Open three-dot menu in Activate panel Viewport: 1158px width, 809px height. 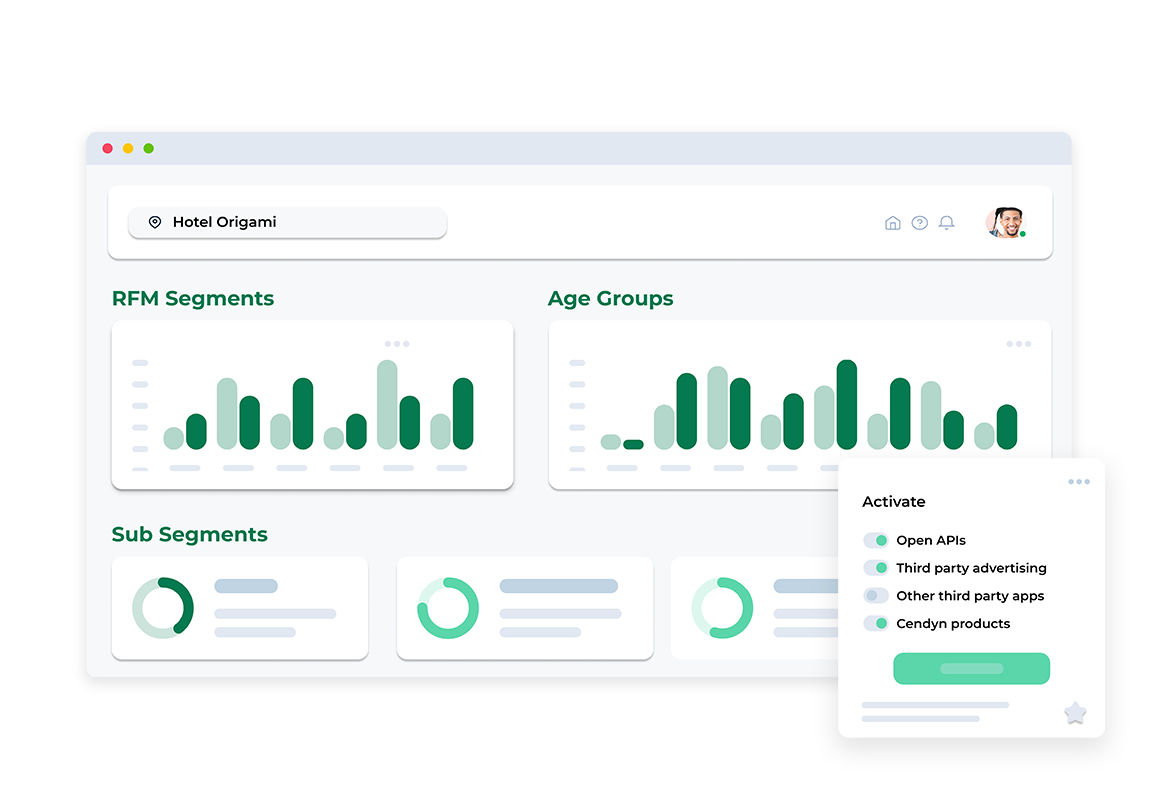click(x=1079, y=482)
